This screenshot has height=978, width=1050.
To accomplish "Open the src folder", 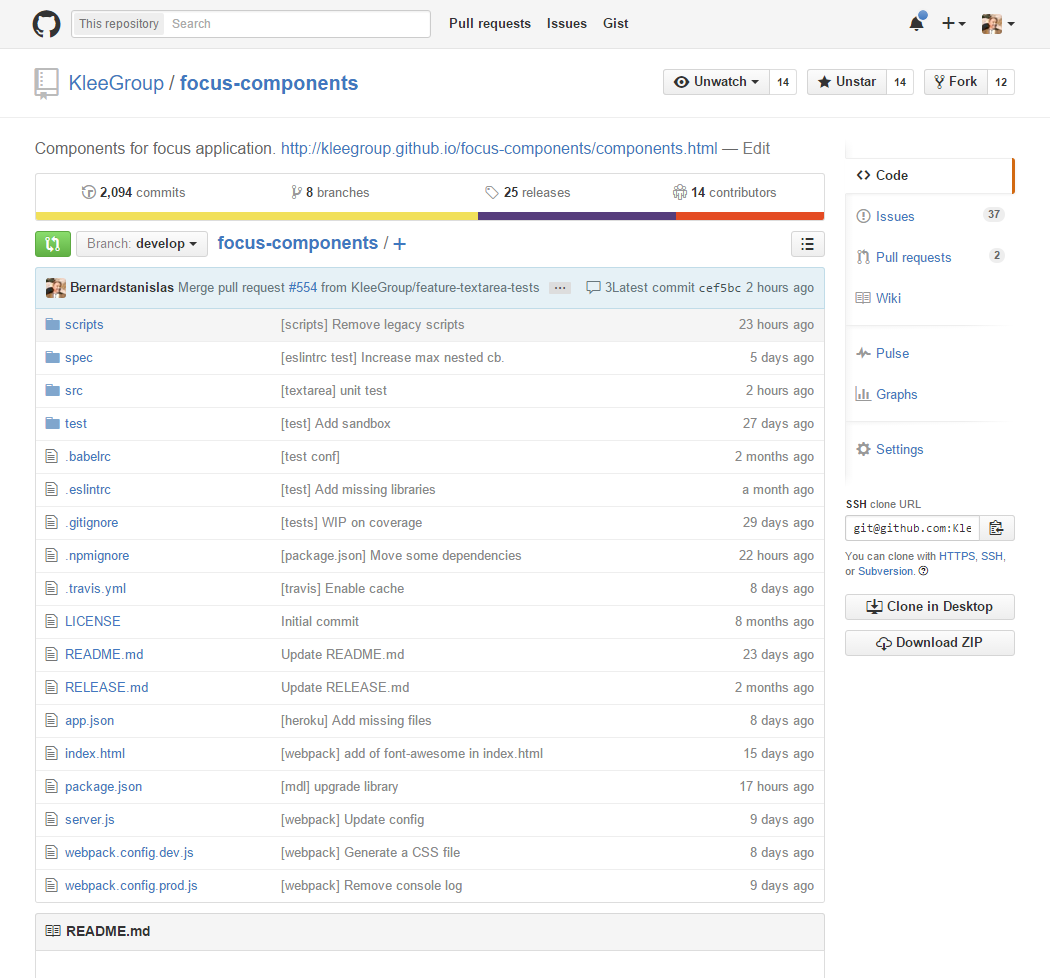I will coord(74,391).
